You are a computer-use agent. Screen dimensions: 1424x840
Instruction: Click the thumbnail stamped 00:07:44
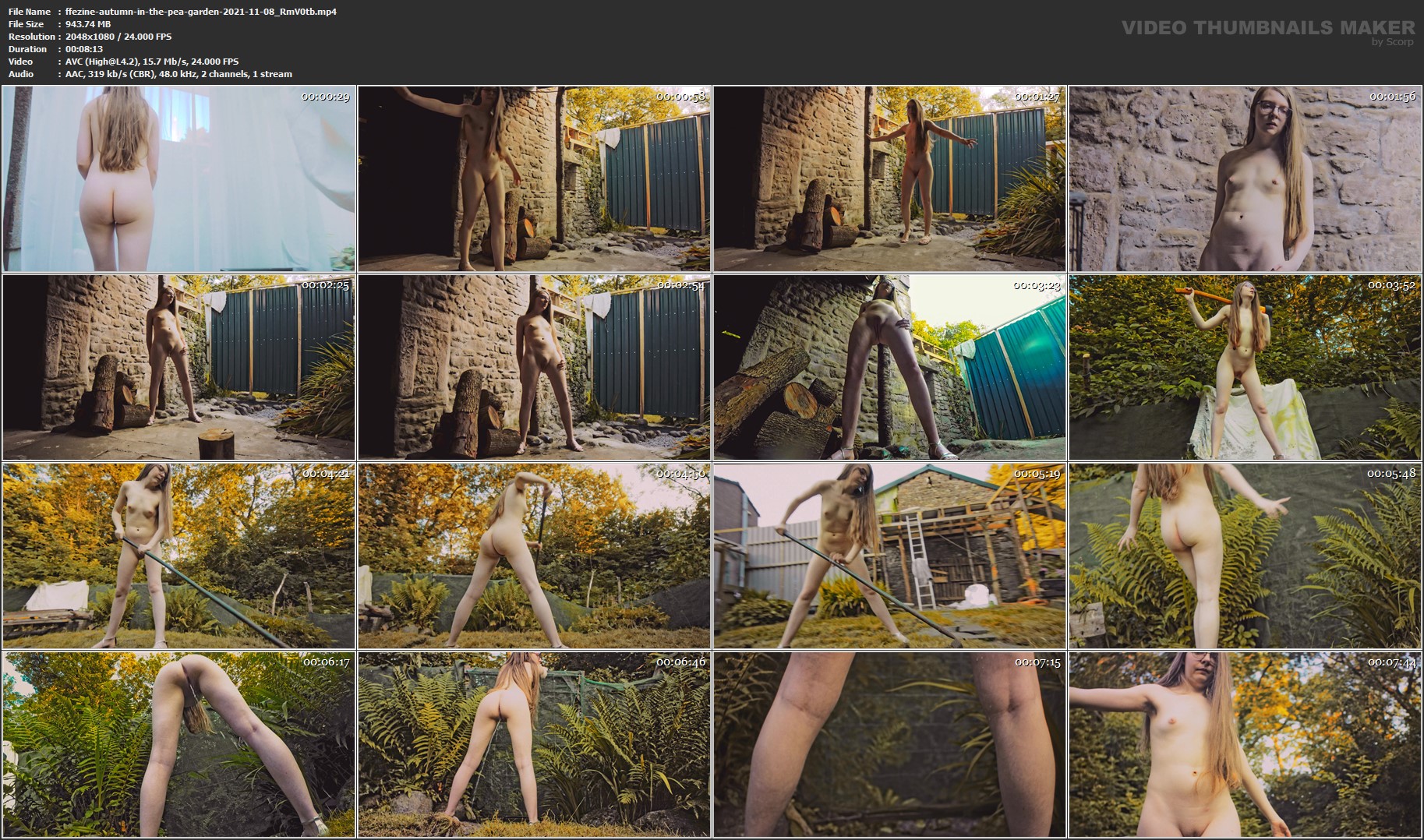[x=1245, y=744]
